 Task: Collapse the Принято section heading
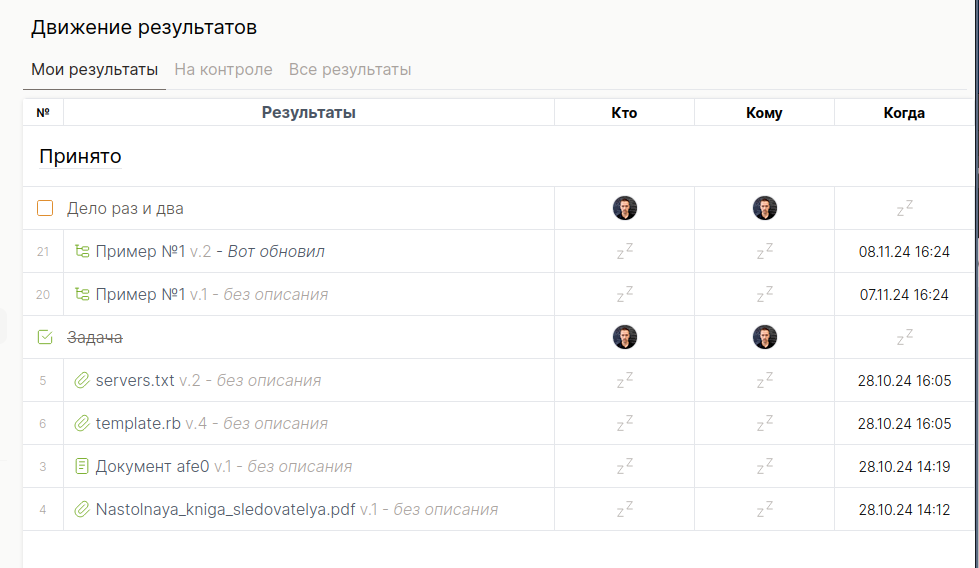click(x=80, y=156)
